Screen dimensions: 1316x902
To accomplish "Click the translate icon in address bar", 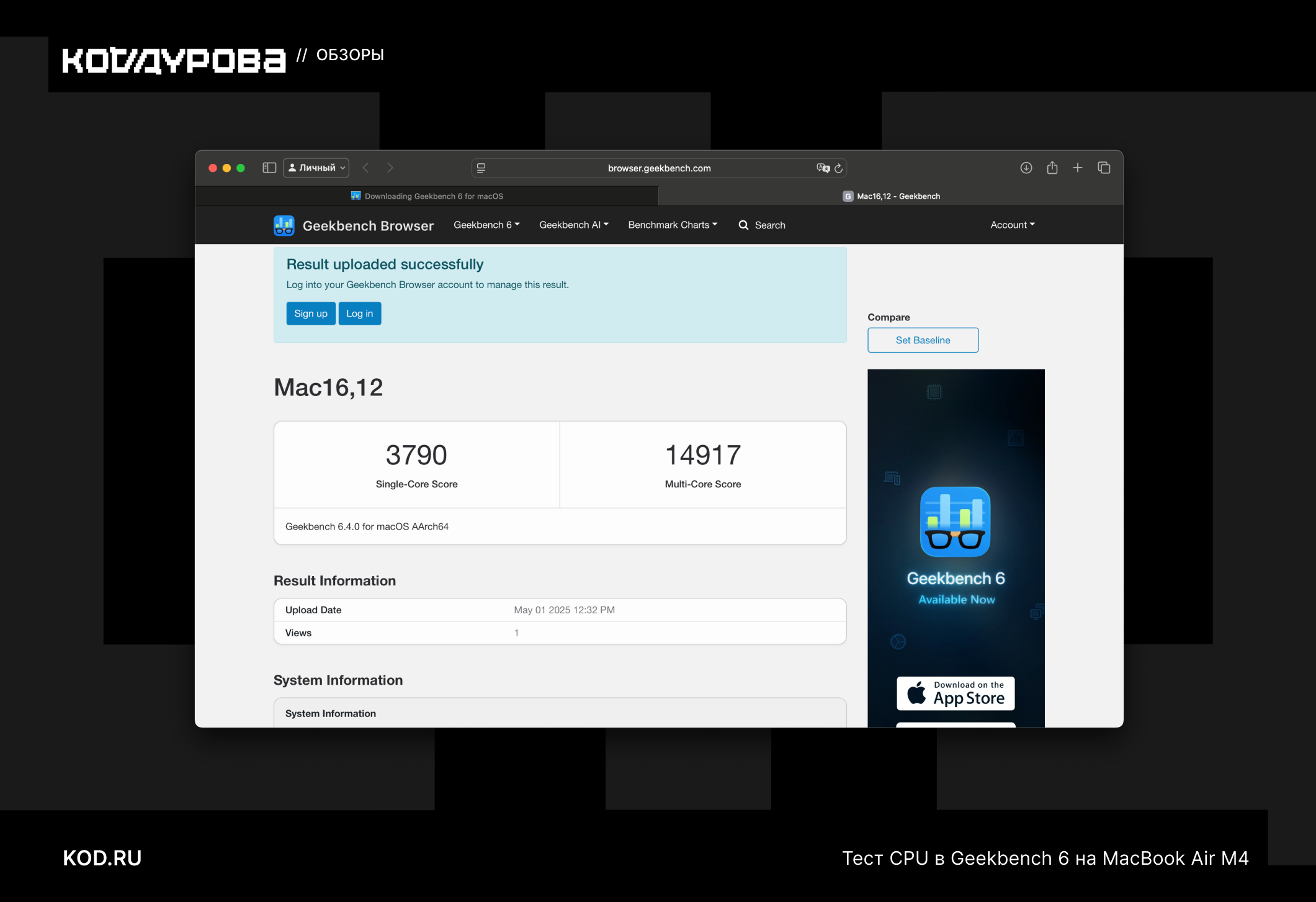I will 823,168.
